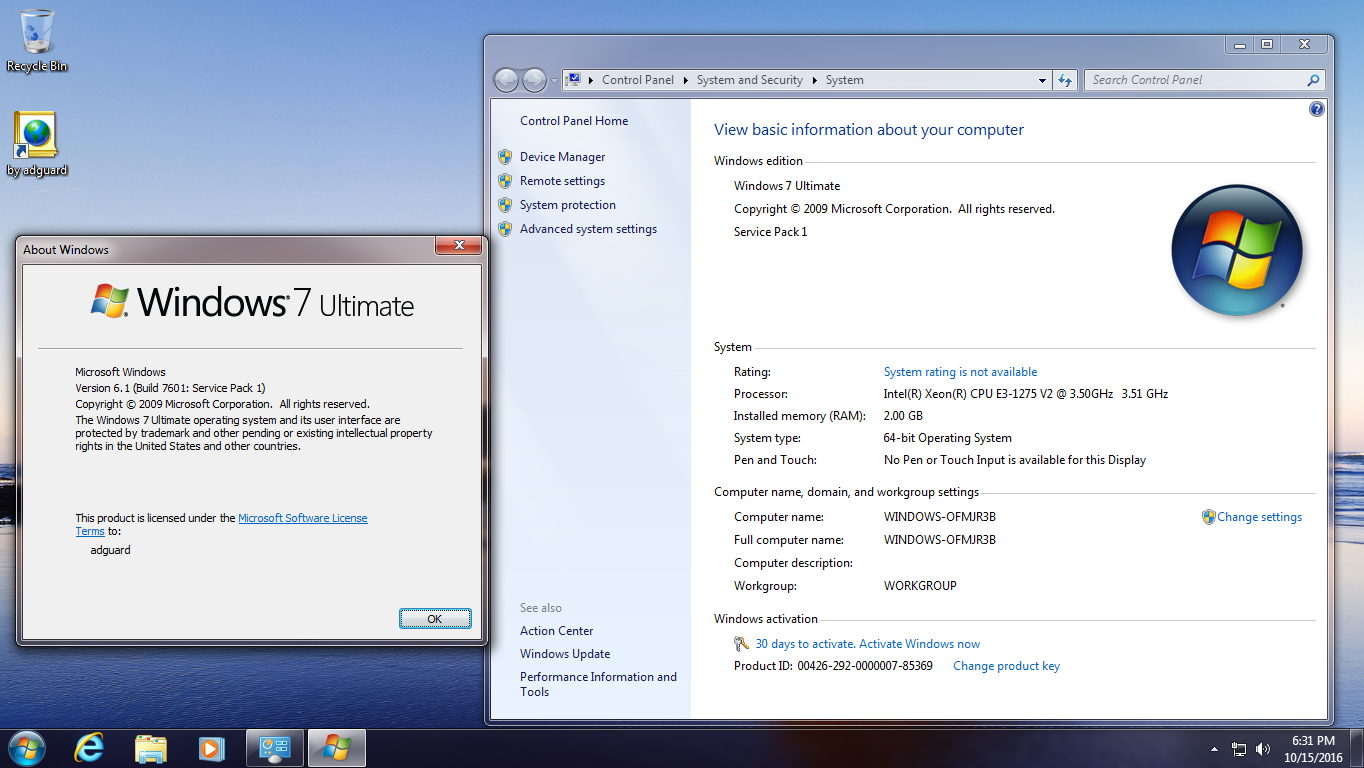1364x768 pixels.
Task: Click the magnifier icon in the search box
Action: 1313,80
